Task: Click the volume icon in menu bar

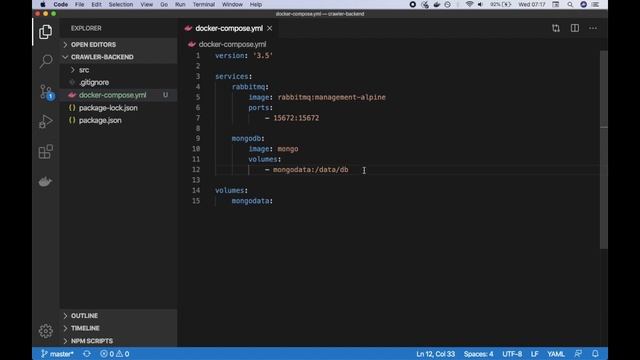Action: coord(480,4)
